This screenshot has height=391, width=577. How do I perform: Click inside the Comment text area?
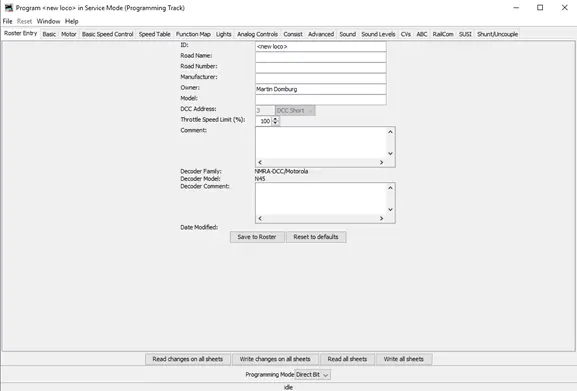[x=321, y=143]
